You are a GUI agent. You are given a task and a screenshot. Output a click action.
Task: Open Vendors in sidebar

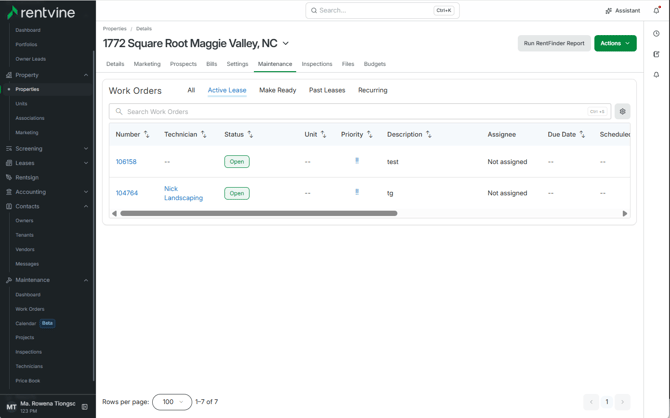pos(25,249)
